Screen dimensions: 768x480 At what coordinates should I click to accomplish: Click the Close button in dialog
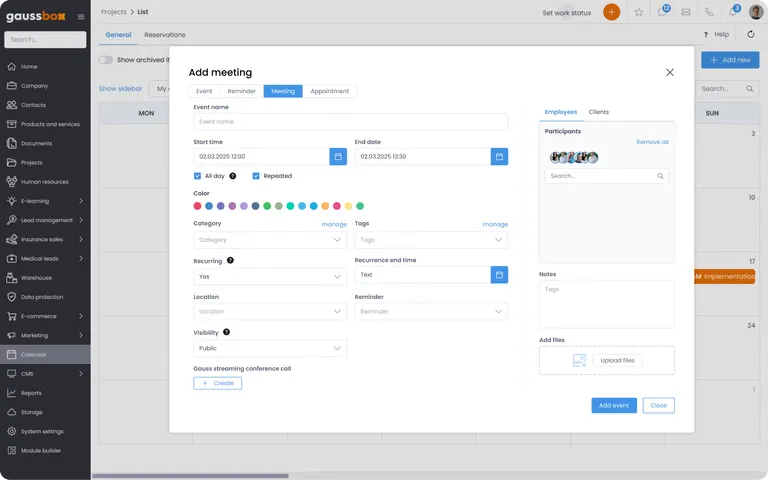coord(658,406)
